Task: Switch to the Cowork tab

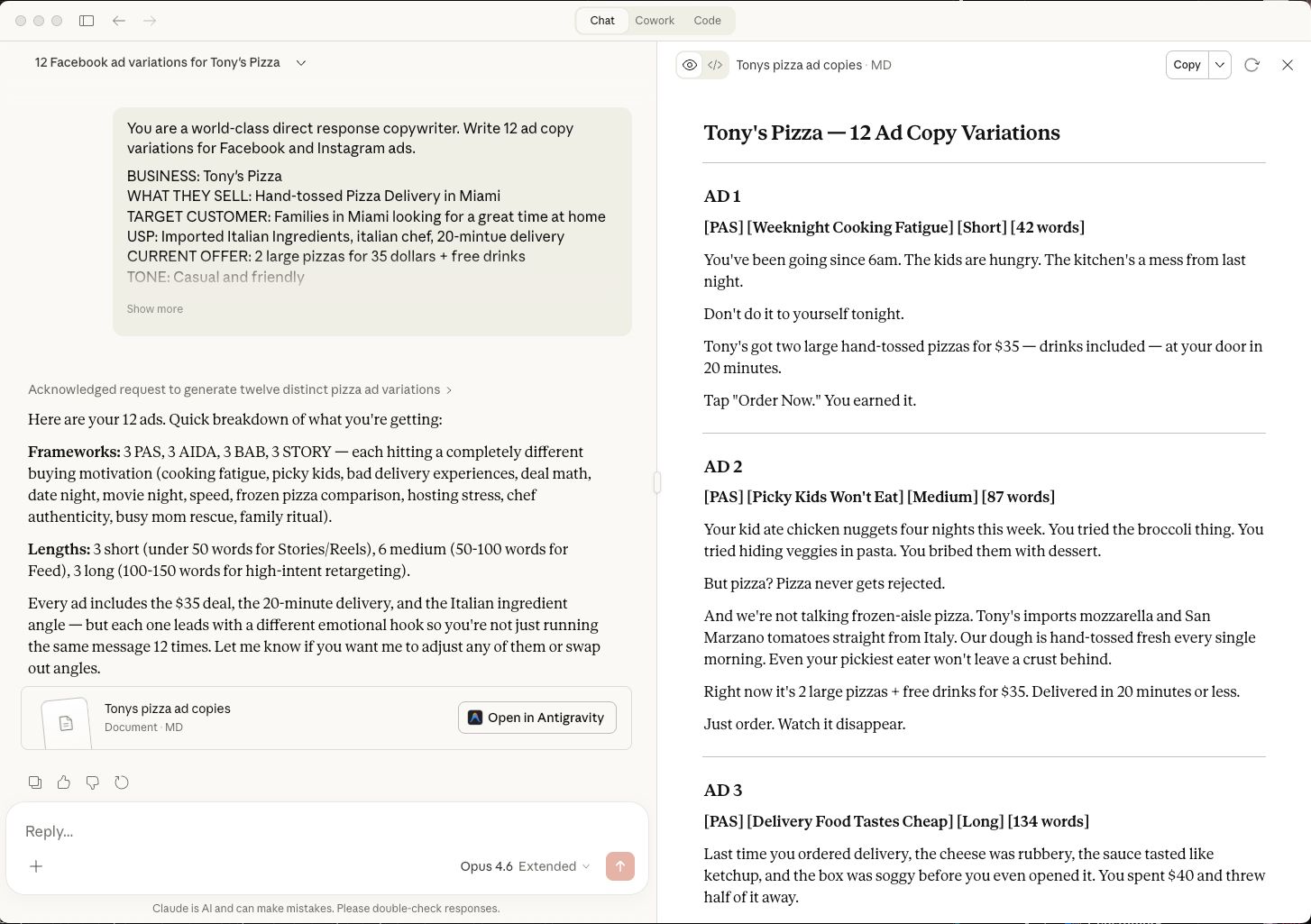Action: coord(655,21)
